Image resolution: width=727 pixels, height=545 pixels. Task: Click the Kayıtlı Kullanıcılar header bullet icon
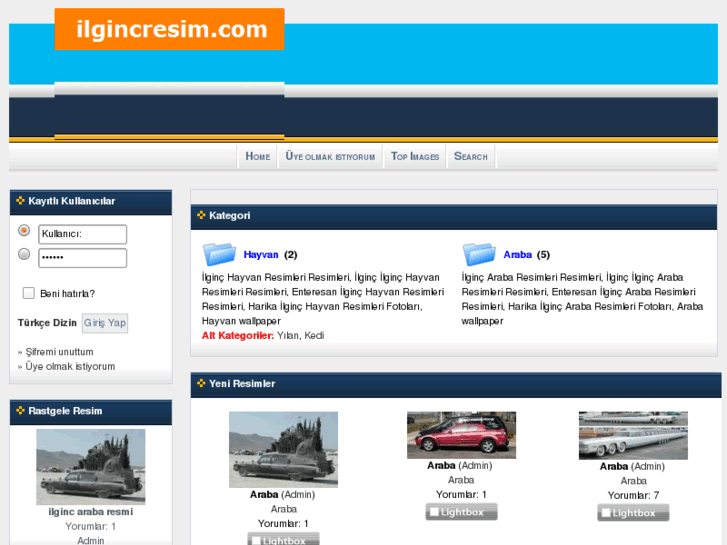point(20,201)
